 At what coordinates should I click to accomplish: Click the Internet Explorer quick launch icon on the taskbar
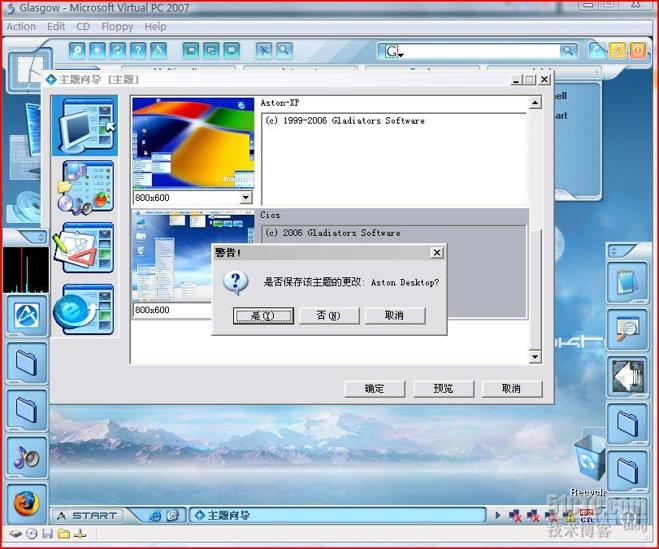tap(155, 516)
